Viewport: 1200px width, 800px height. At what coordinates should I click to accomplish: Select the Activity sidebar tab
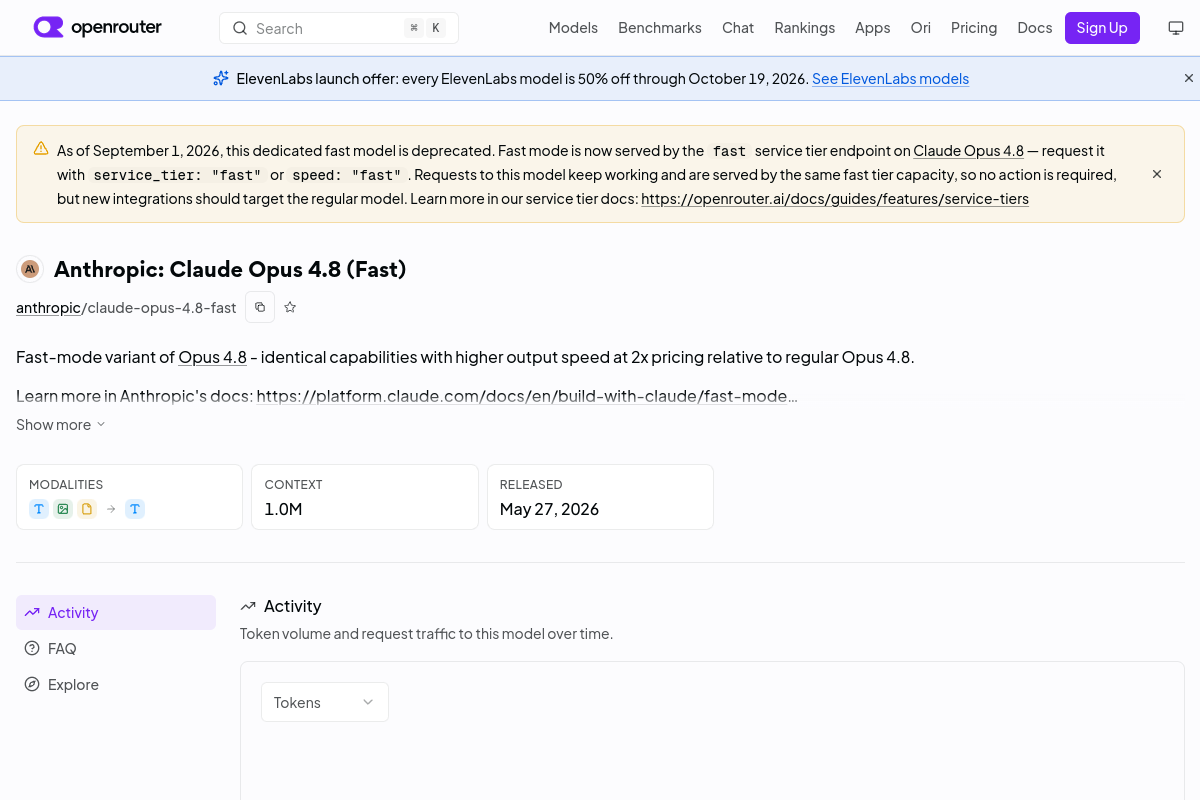[116, 613]
